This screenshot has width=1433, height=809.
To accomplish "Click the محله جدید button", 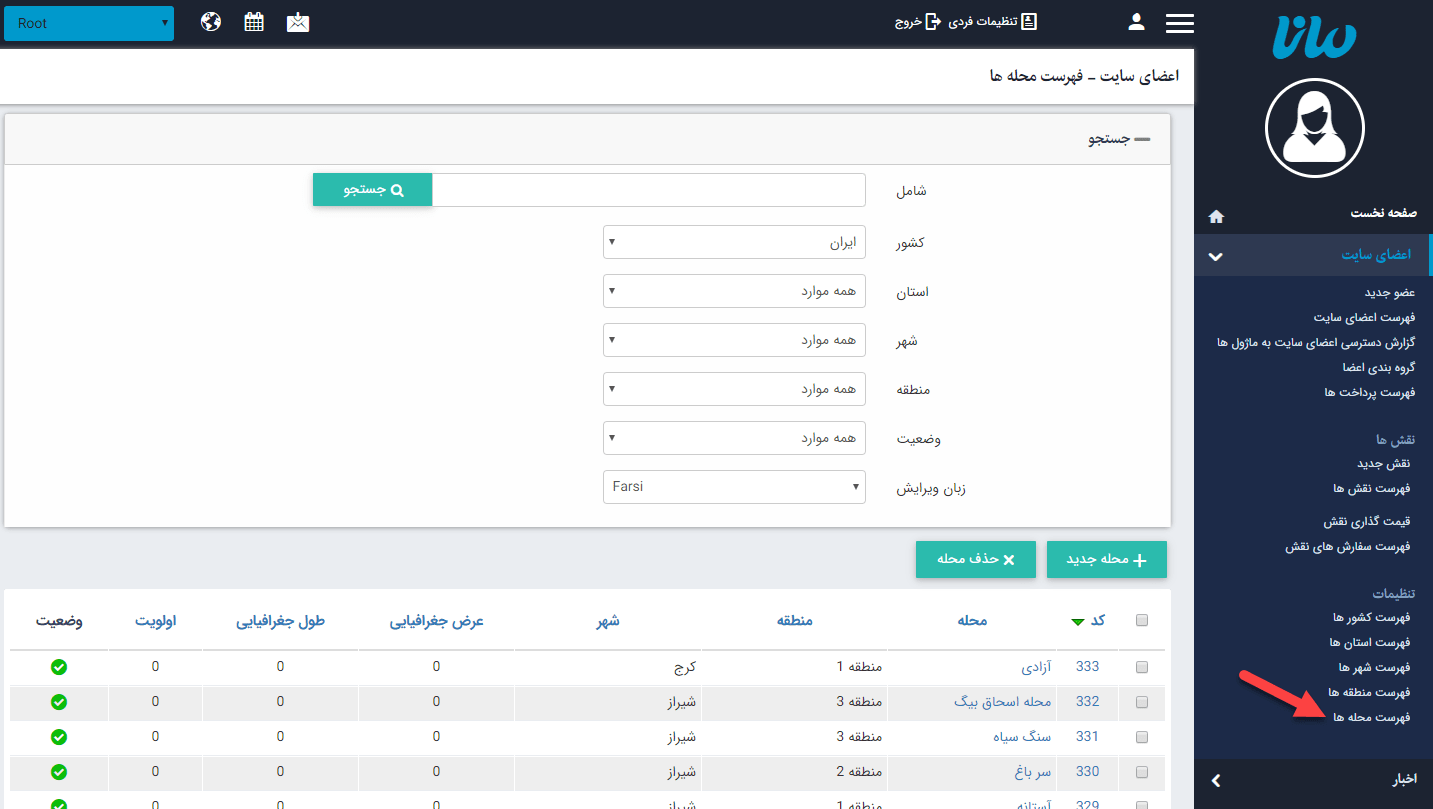I will click(1106, 560).
